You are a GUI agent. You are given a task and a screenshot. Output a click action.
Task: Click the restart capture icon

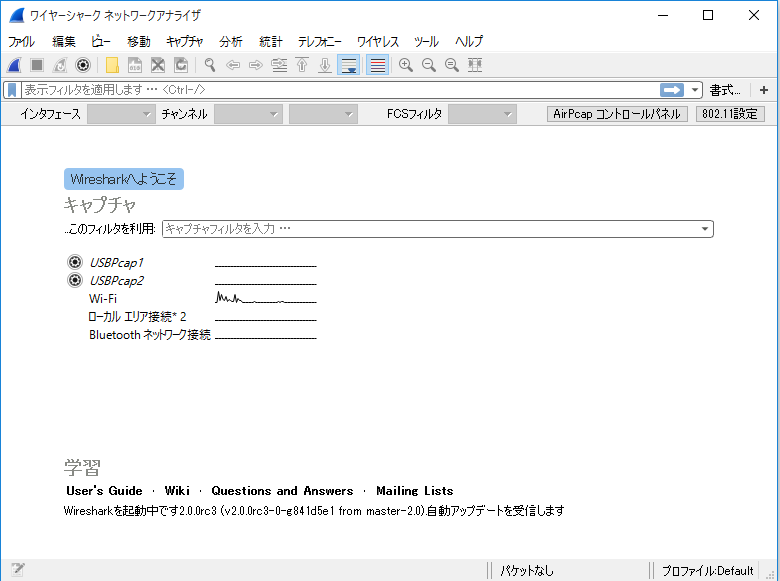click(60, 65)
